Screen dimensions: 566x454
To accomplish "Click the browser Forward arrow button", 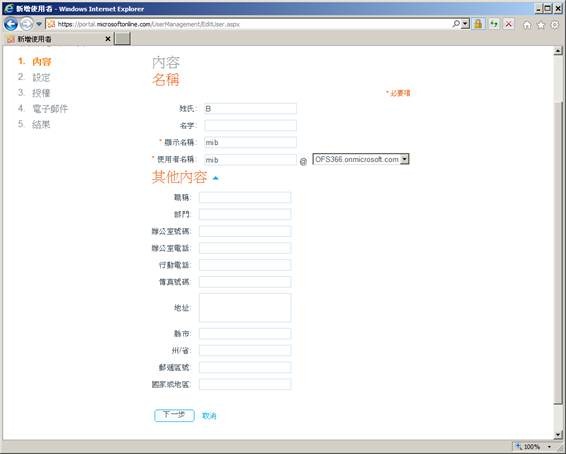I will point(26,24).
